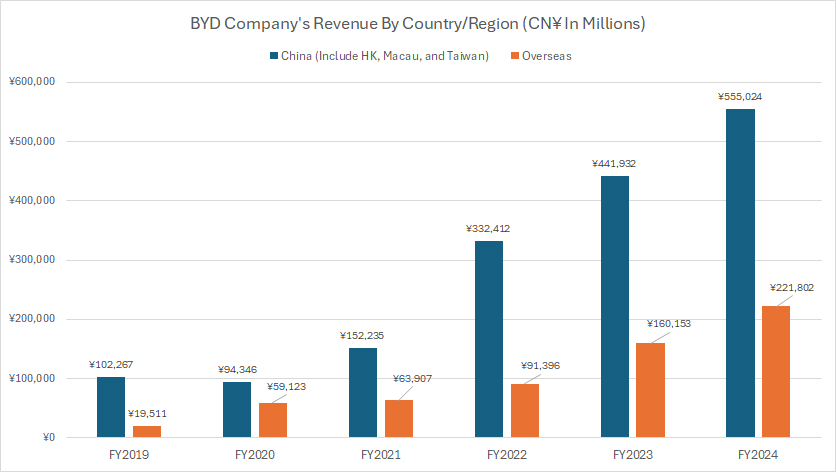Click the ¥94,346 data label
The image size is (836, 472).
[237, 370]
